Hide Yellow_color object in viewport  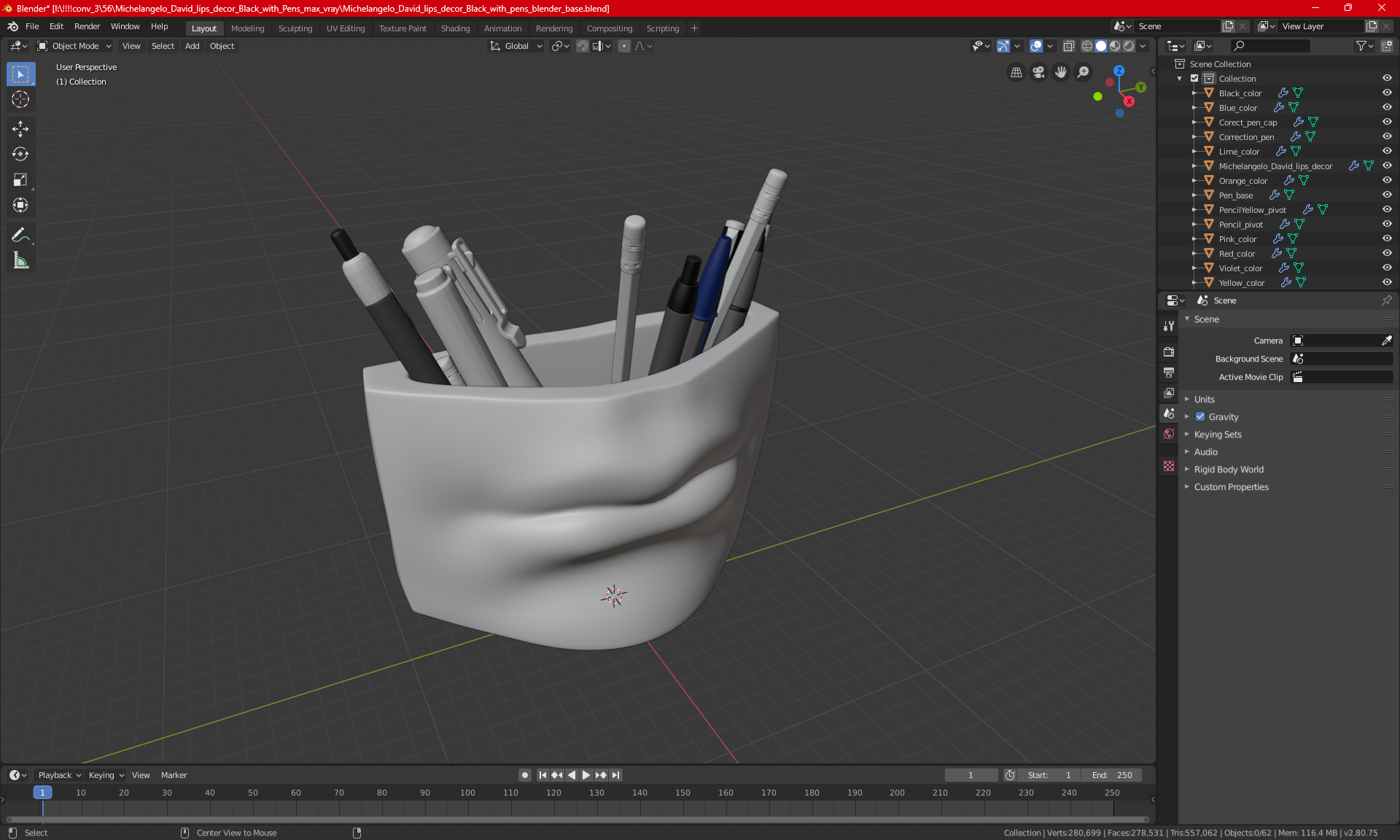pos(1387,283)
